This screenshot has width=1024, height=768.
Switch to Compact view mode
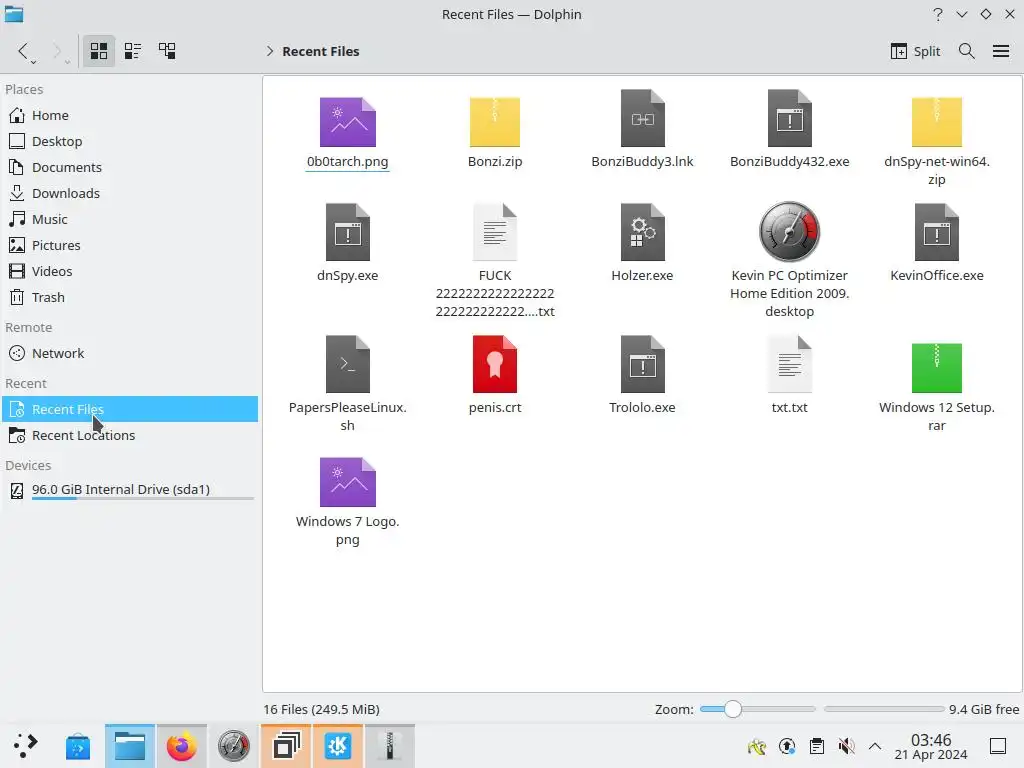(133, 51)
